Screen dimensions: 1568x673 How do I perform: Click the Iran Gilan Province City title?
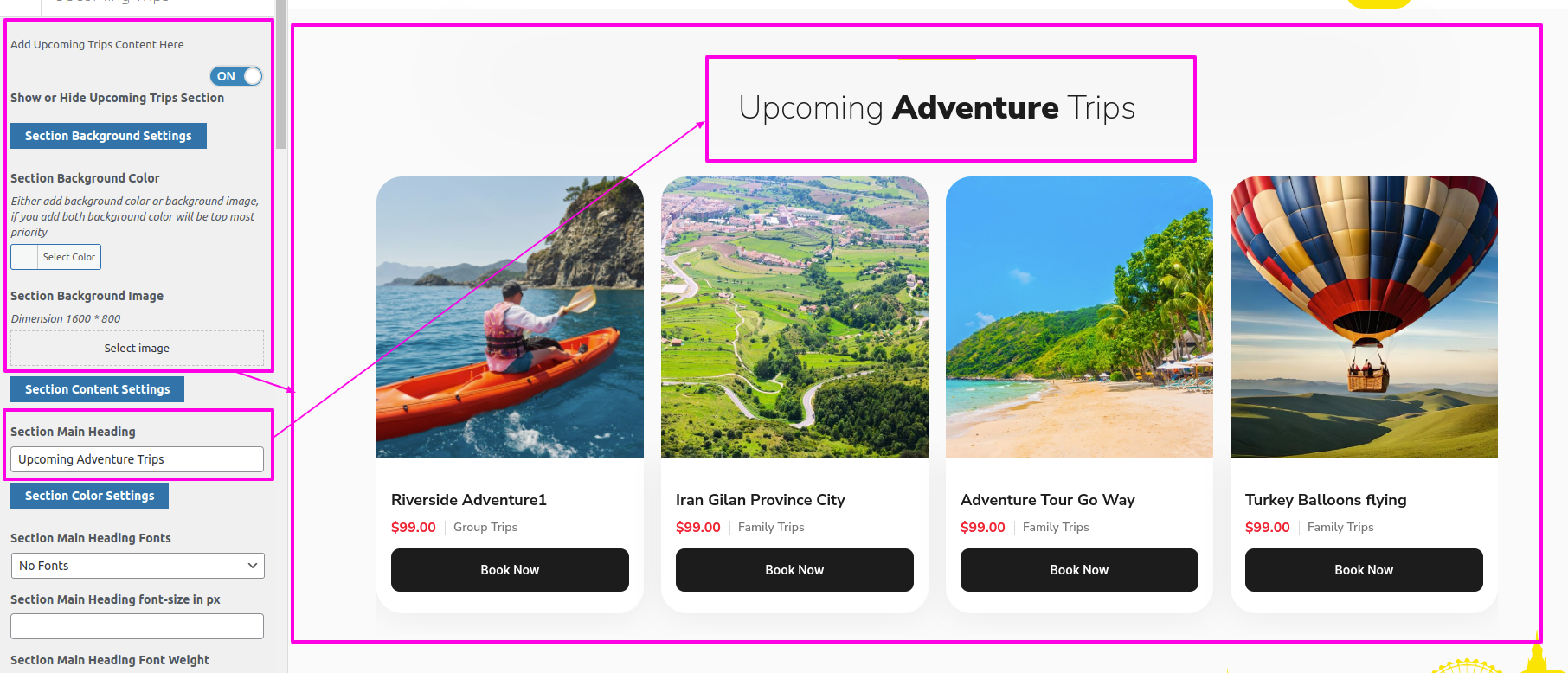coord(760,500)
